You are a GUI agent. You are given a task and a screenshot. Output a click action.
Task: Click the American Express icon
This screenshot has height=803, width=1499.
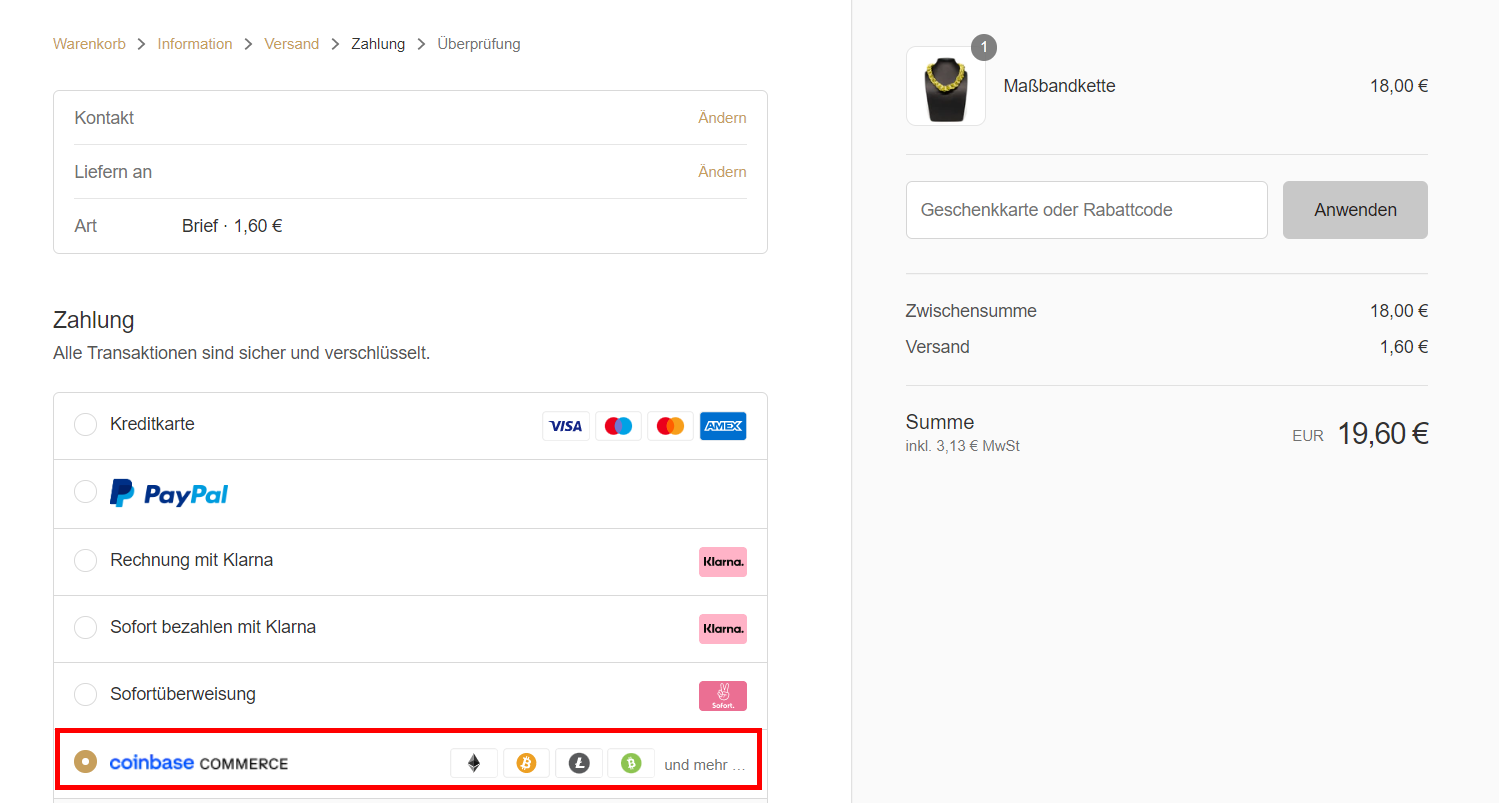(723, 426)
